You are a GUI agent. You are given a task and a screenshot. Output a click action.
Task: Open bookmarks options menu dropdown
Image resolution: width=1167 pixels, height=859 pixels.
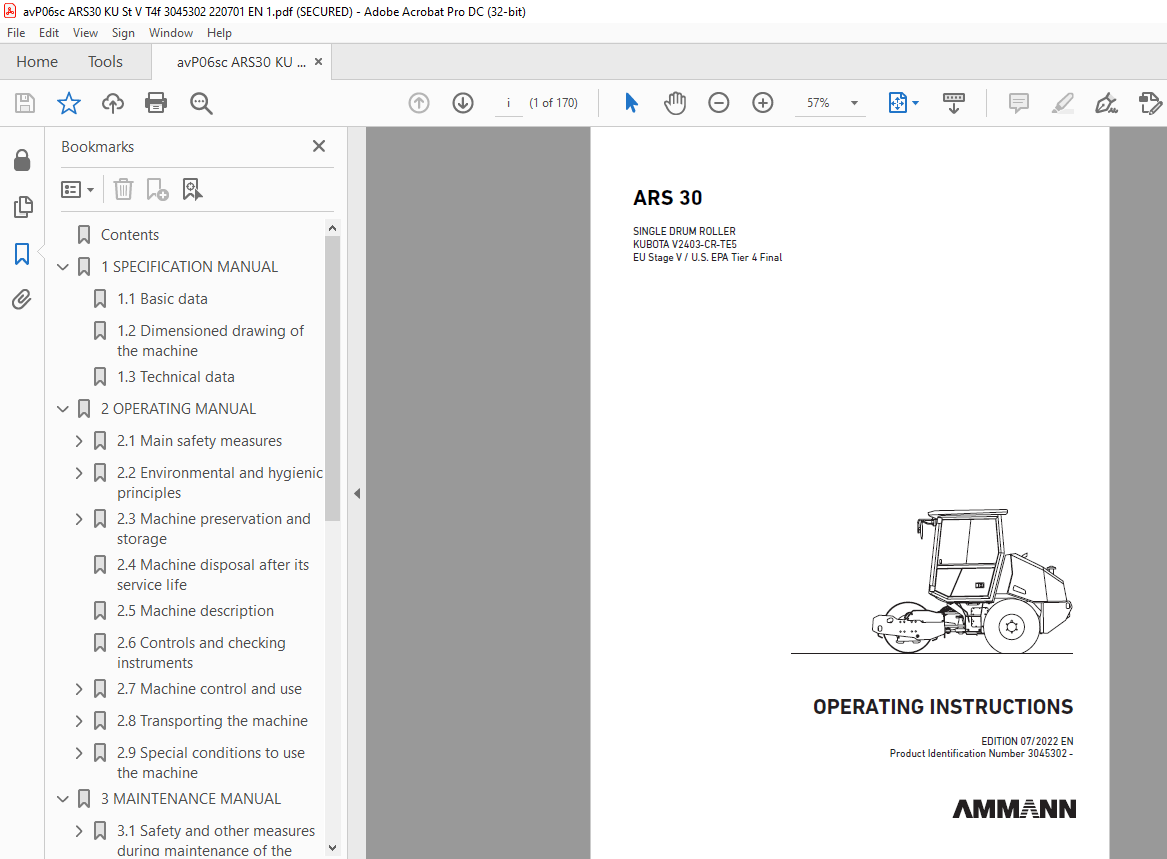pyautogui.click(x=77, y=190)
